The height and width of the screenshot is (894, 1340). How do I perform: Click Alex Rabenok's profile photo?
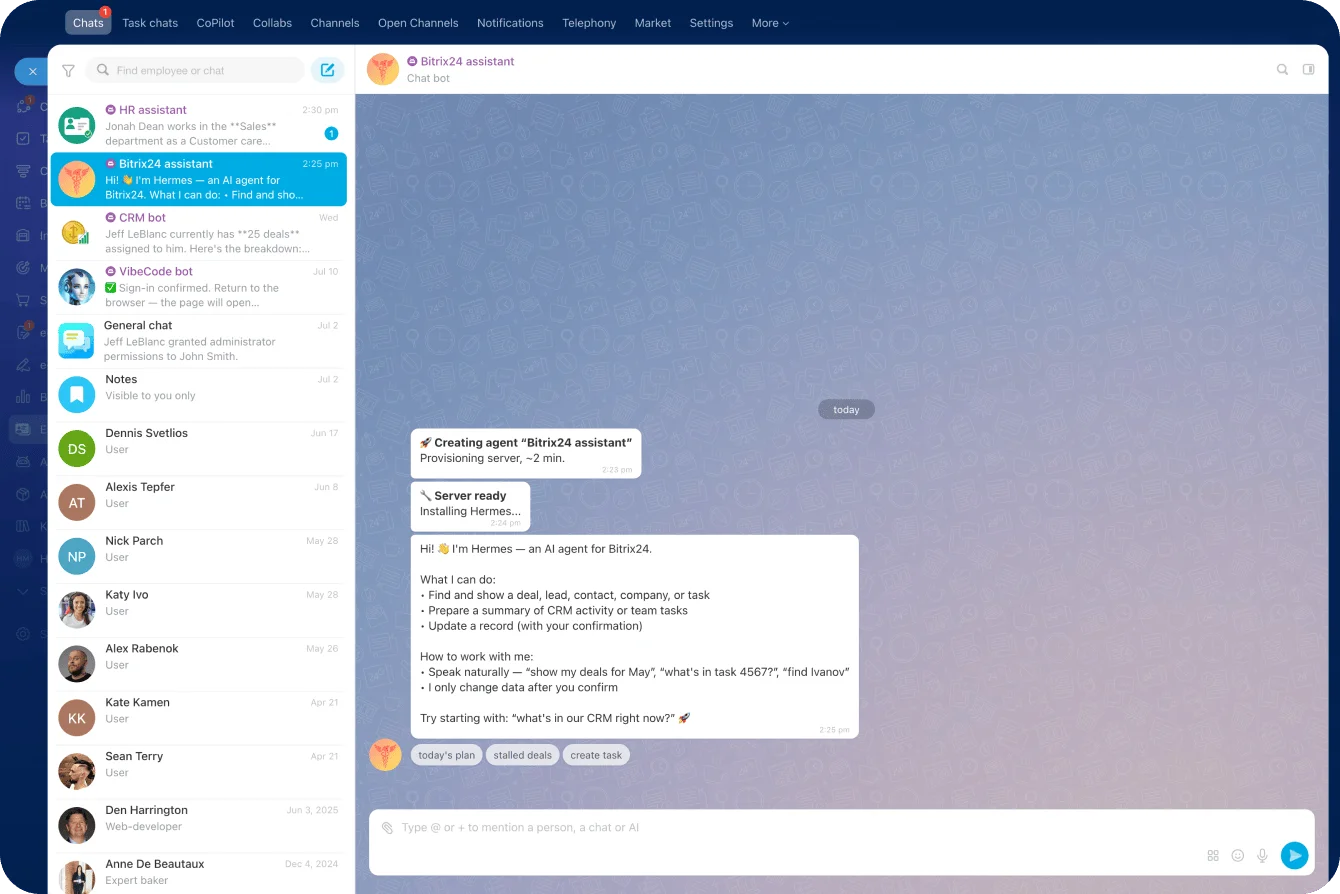pyautogui.click(x=77, y=665)
